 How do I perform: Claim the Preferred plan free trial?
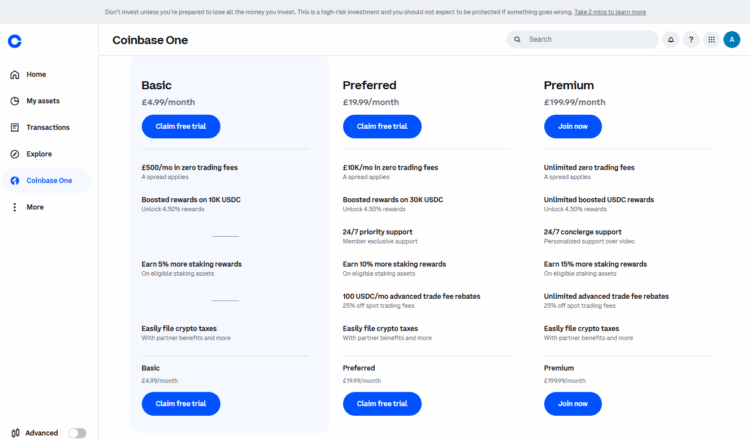pos(382,127)
